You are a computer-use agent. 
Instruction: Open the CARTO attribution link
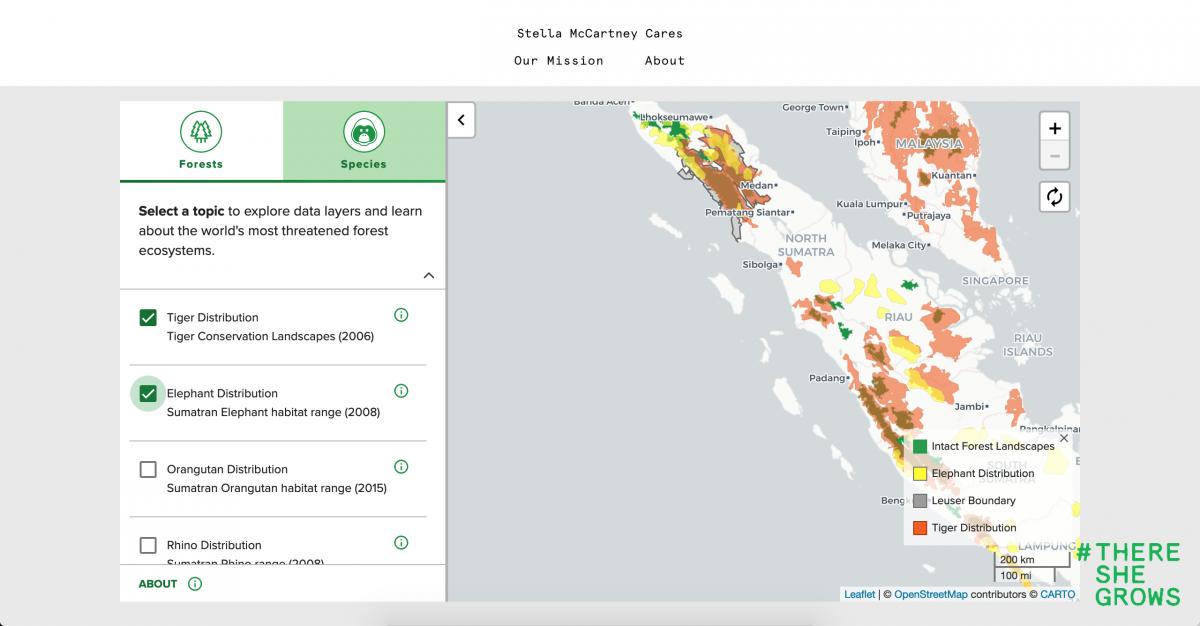1057,594
